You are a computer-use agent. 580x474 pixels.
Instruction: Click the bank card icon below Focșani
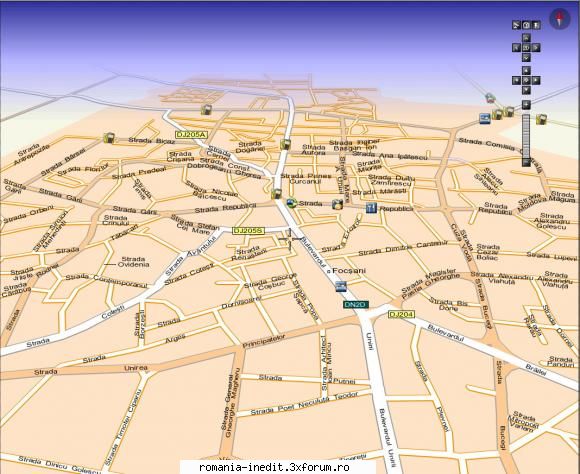click(341, 286)
